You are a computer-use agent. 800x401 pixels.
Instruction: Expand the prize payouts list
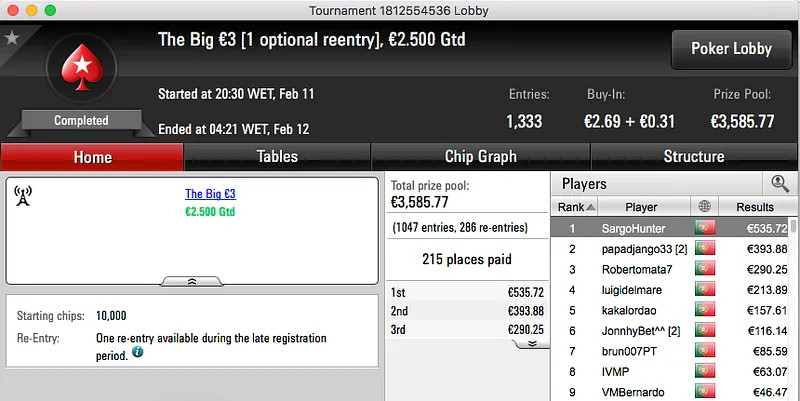532,342
